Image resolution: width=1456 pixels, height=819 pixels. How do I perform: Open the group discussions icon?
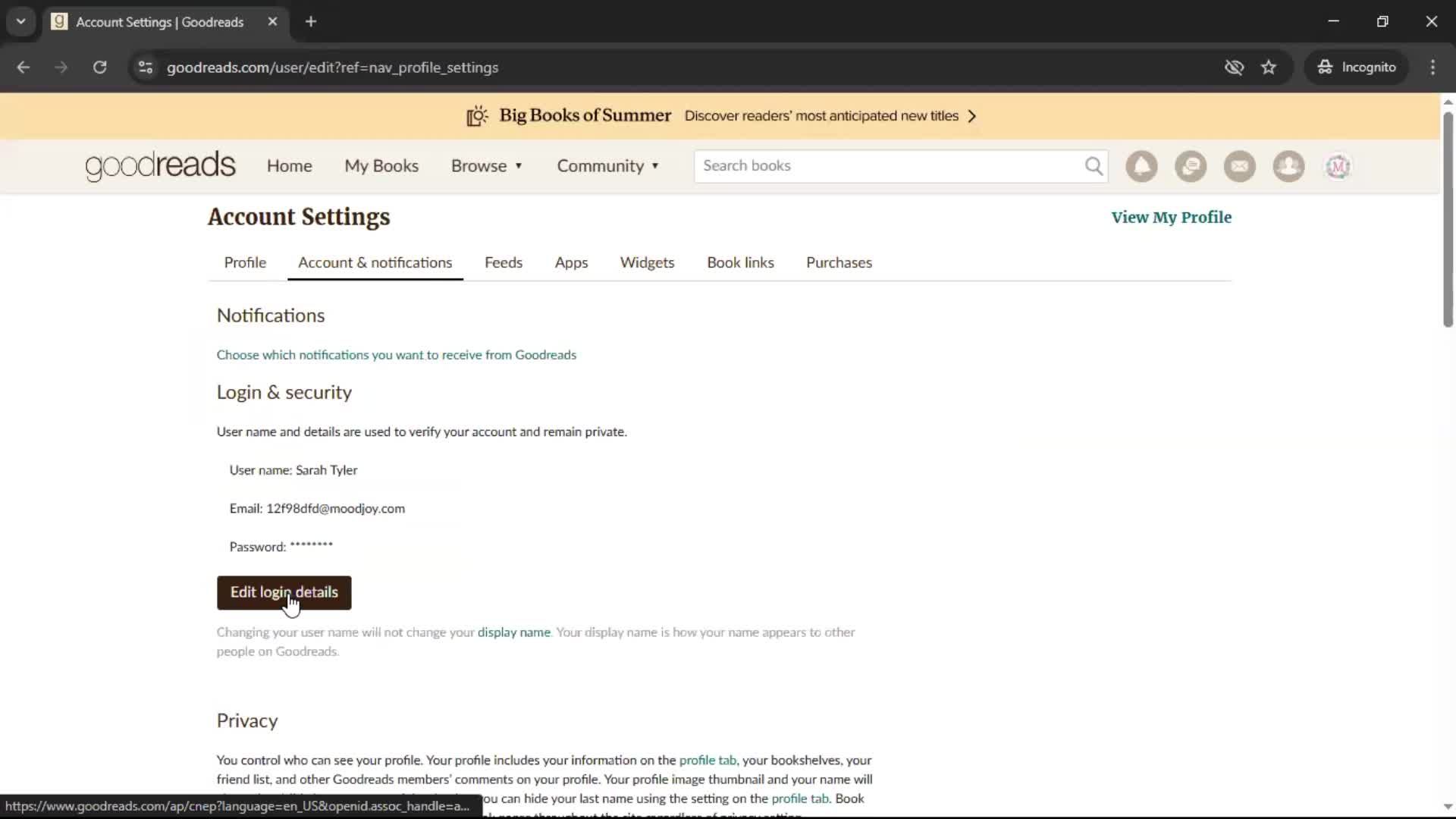pos(1191,166)
